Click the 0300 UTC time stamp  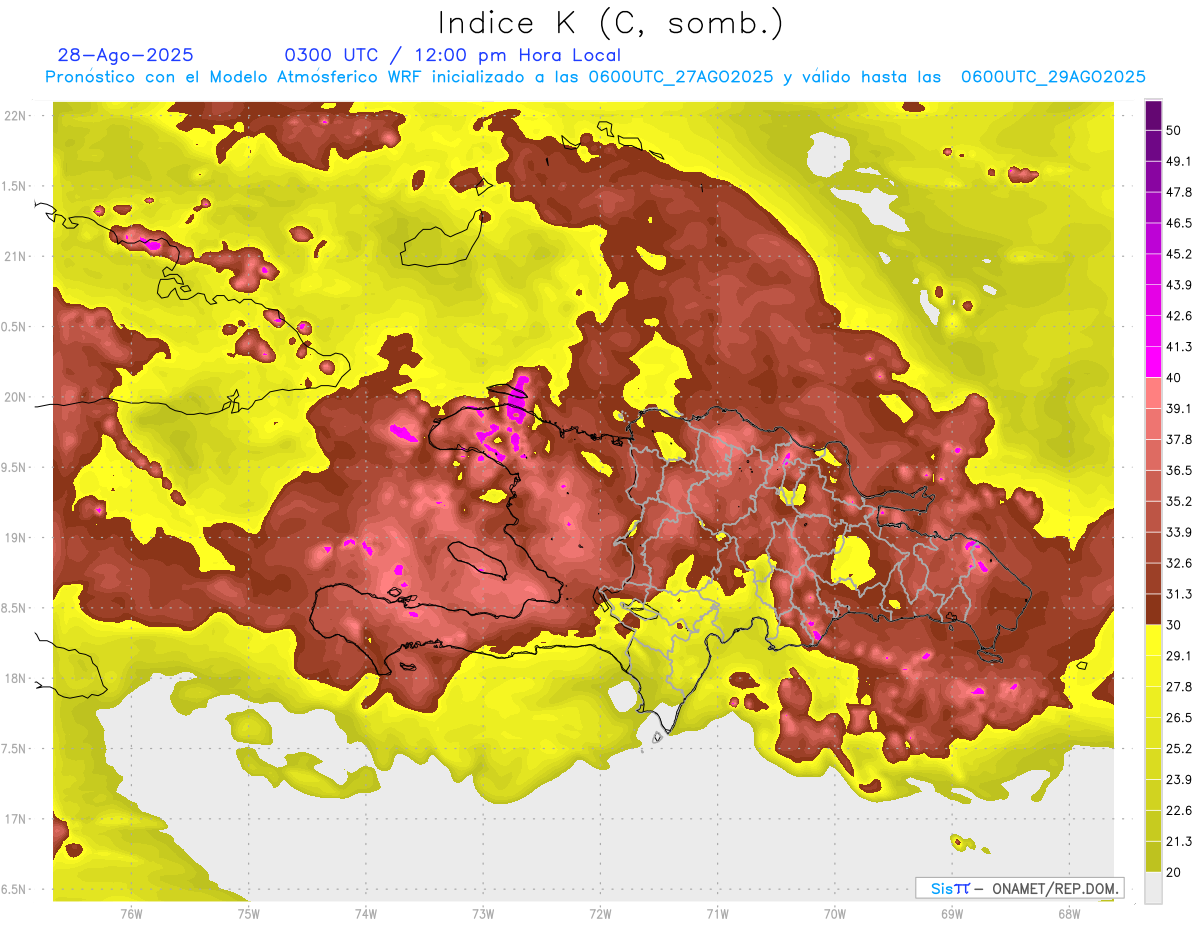(331, 55)
